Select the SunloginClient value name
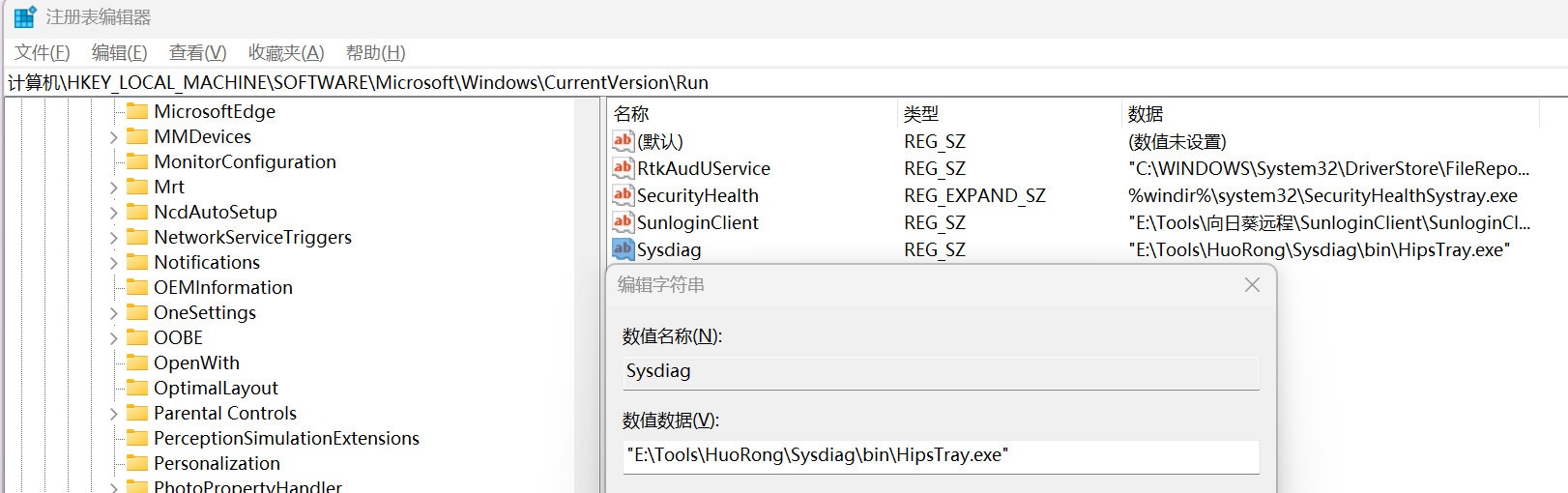This screenshot has height=493, width=1568. pos(698,222)
